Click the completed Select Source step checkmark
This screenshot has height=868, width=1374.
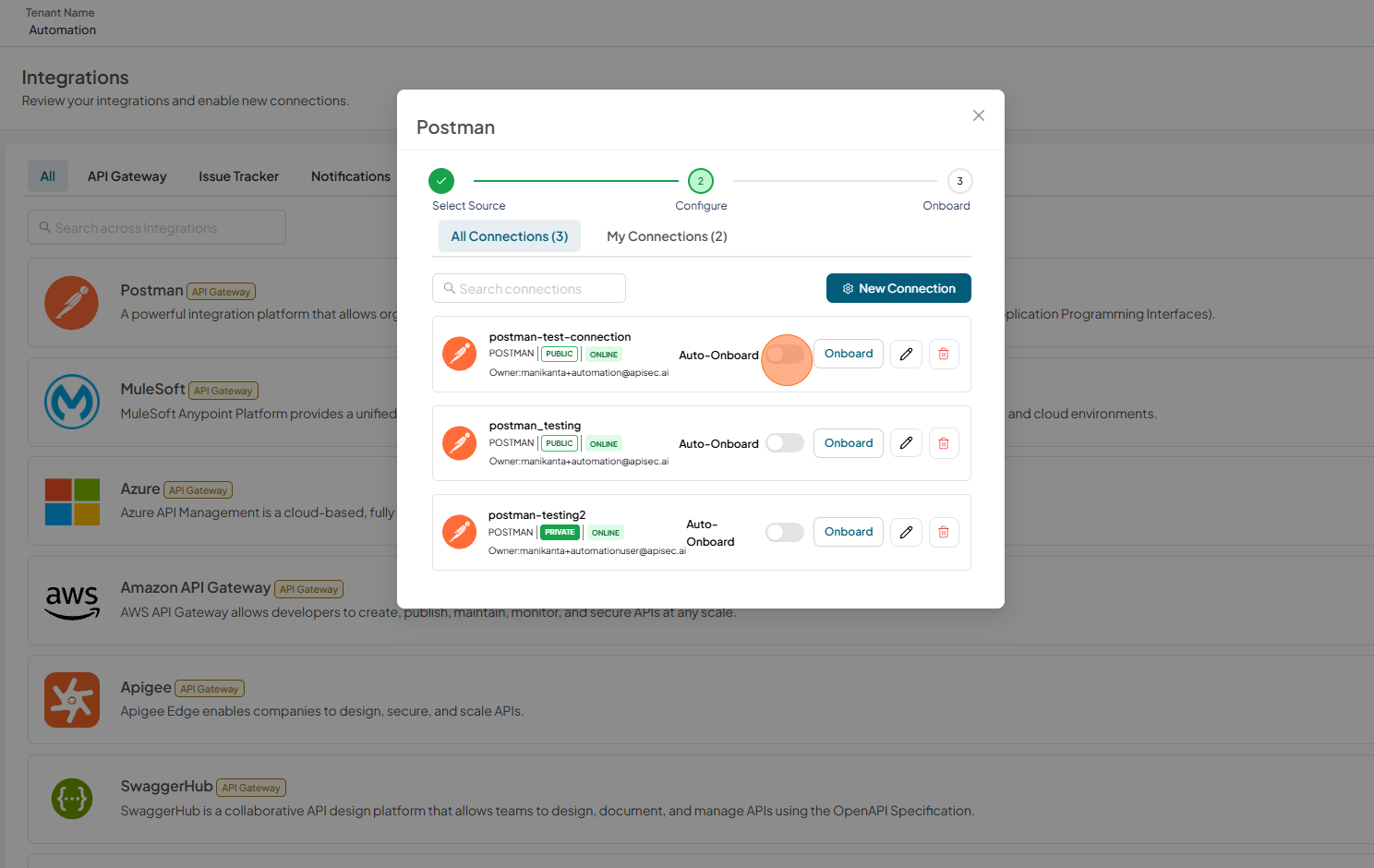(x=441, y=181)
